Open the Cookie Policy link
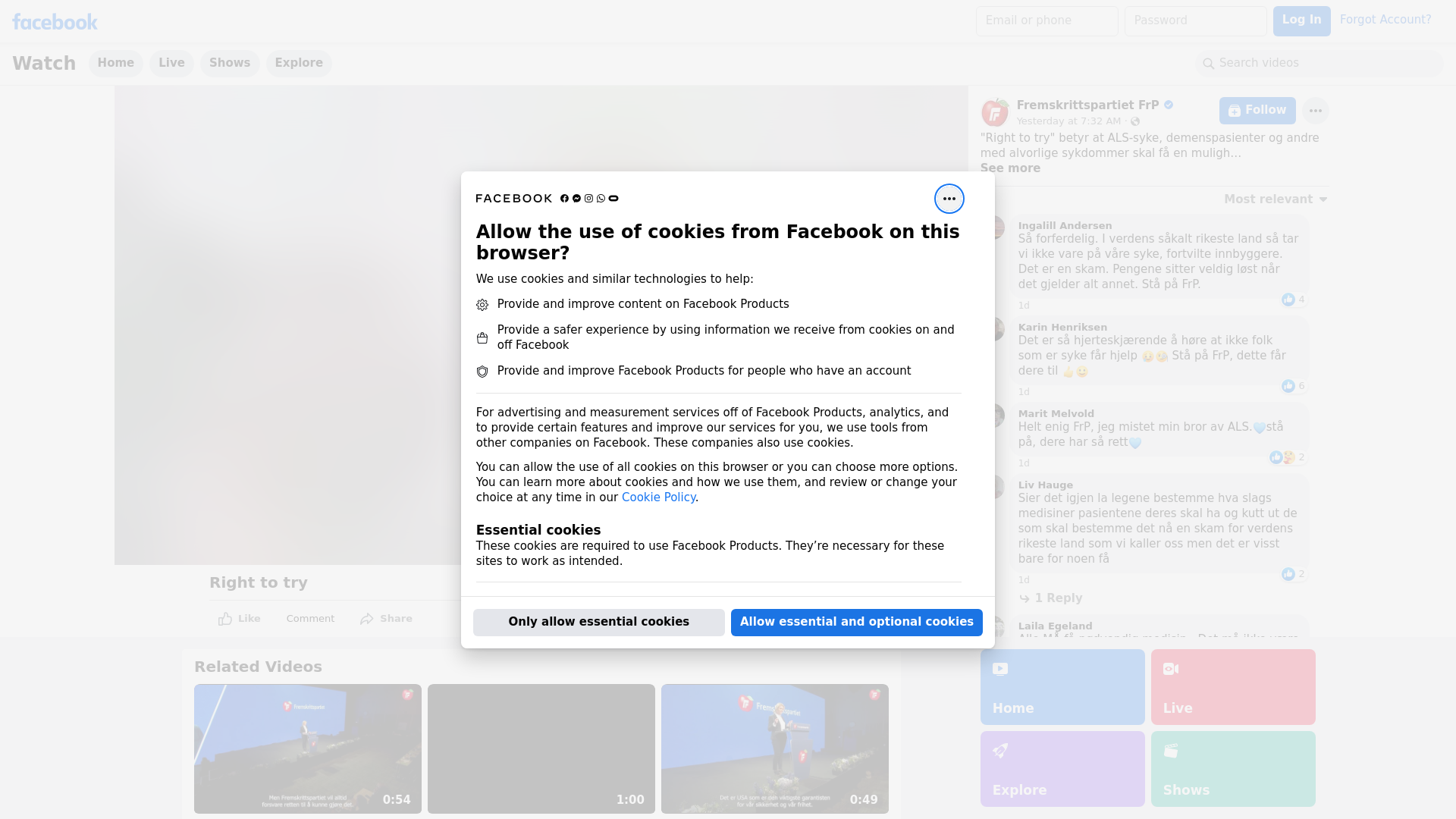1456x819 pixels. [x=658, y=497]
